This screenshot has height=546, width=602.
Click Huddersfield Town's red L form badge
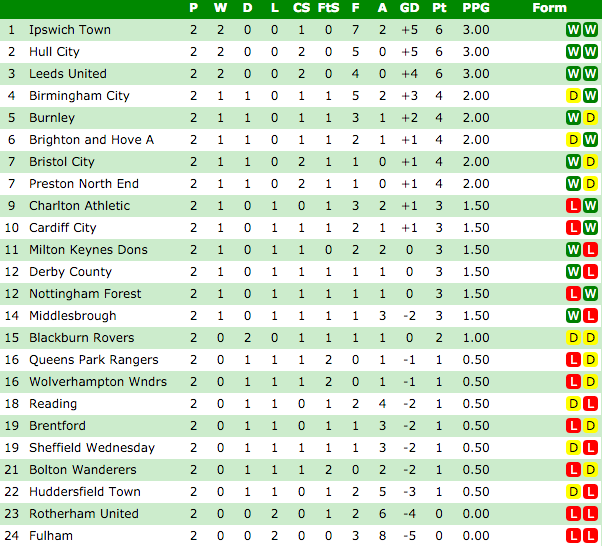590,492
